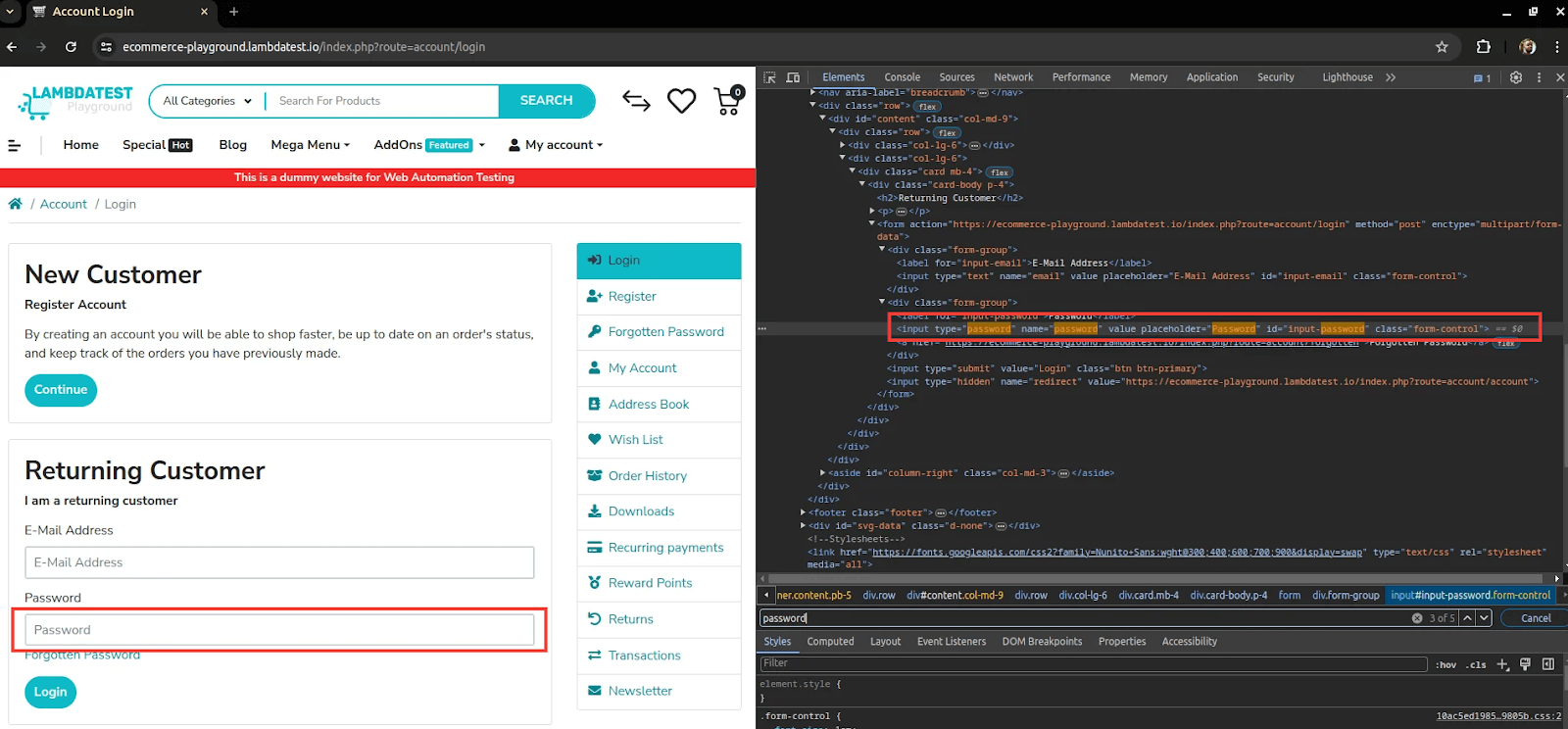The image size is (1568, 729).
Task: Open the console issues counter badge
Action: click(1483, 78)
